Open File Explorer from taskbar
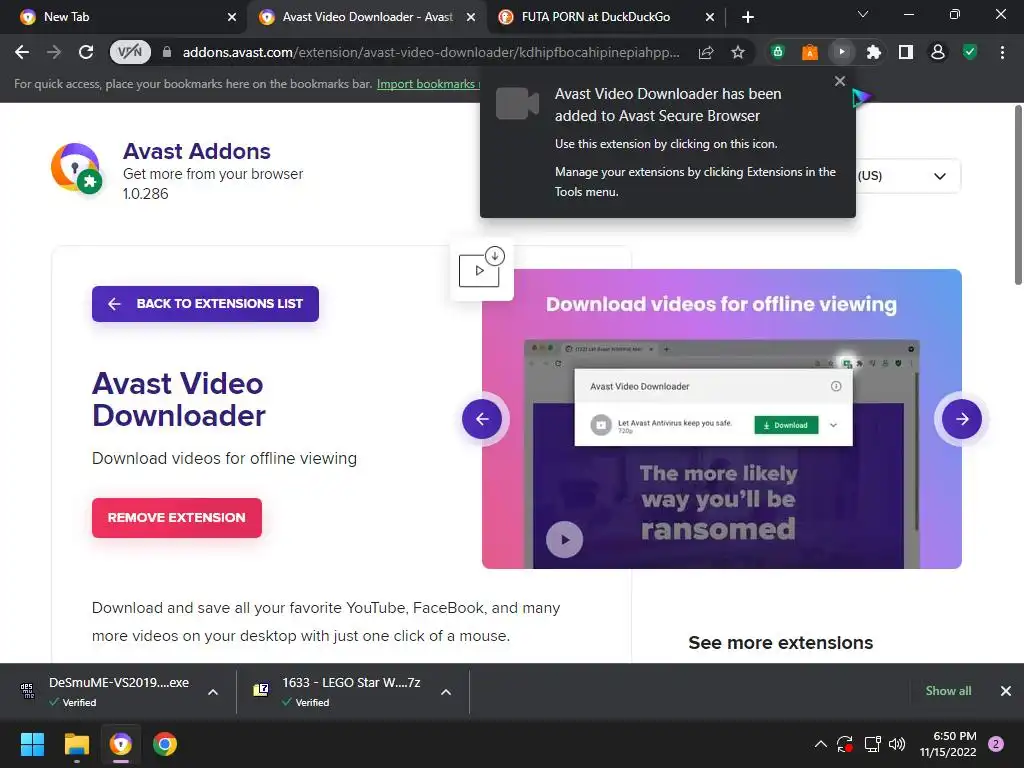Viewport: 1024px width, 768px height. click(76, 744)
